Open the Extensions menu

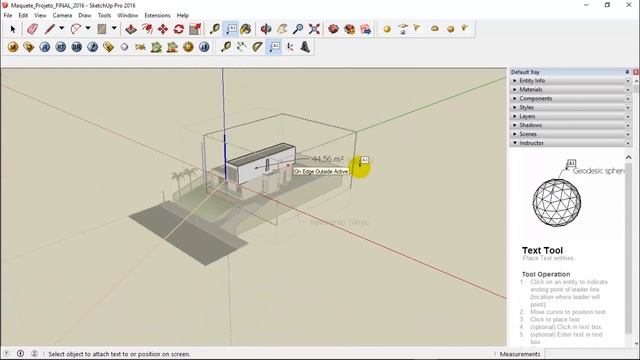click(157, 16)
